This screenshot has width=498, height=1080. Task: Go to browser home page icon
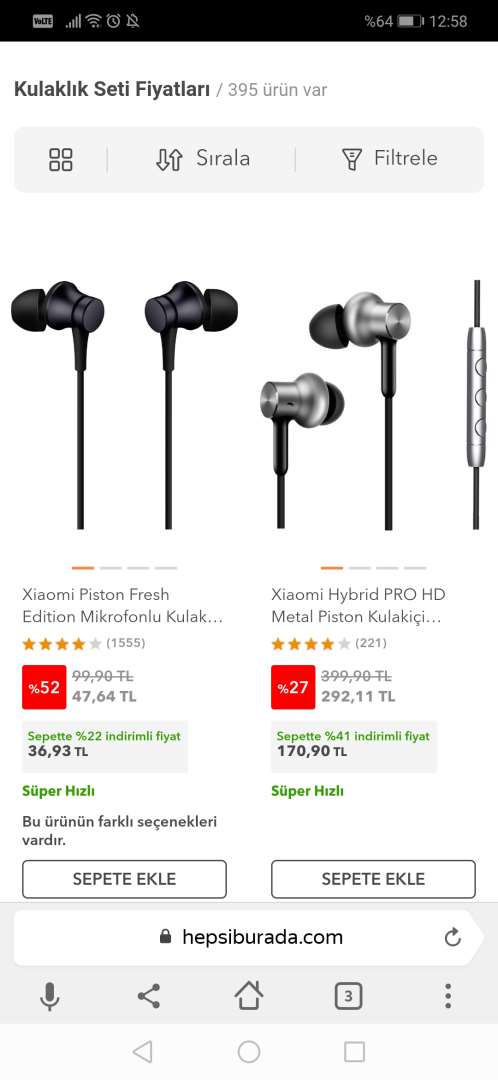tap(249, 995)
